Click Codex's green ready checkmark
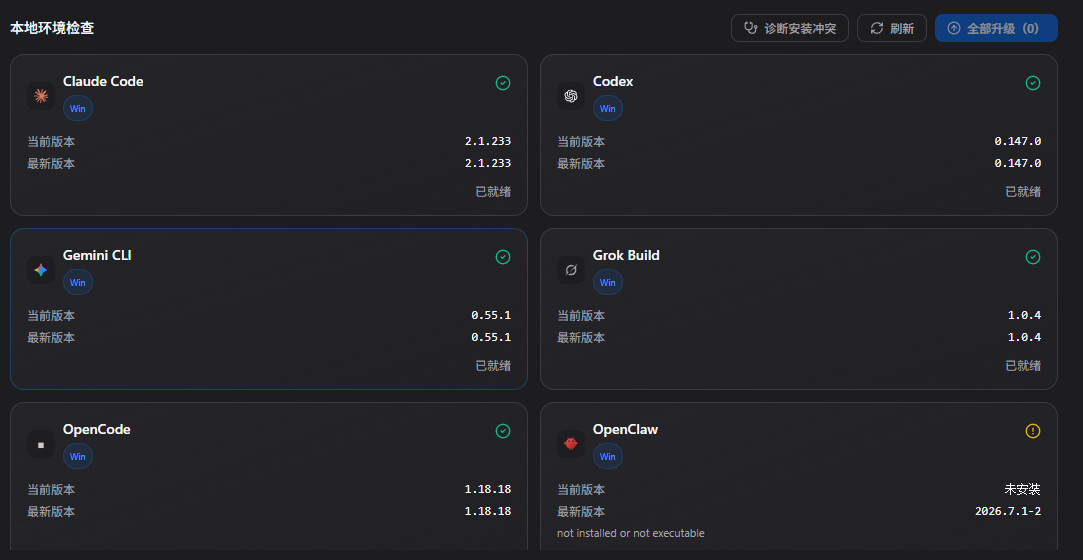Viewport: 1083px width, 560px height. click(1033, 83)
